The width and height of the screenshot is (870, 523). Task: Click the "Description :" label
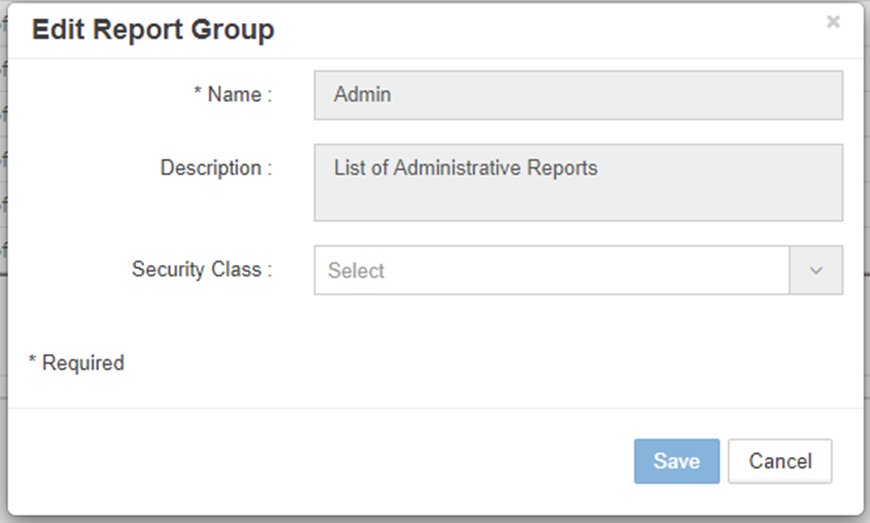(216, 167)
